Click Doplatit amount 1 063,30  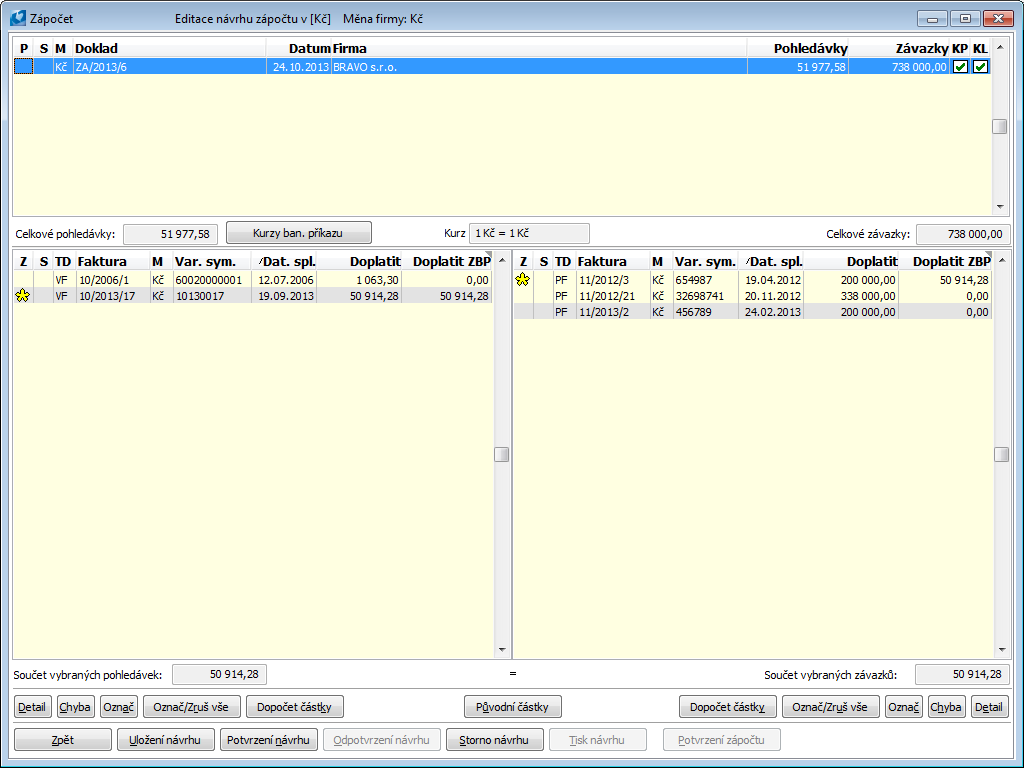(x=377, y=280)
